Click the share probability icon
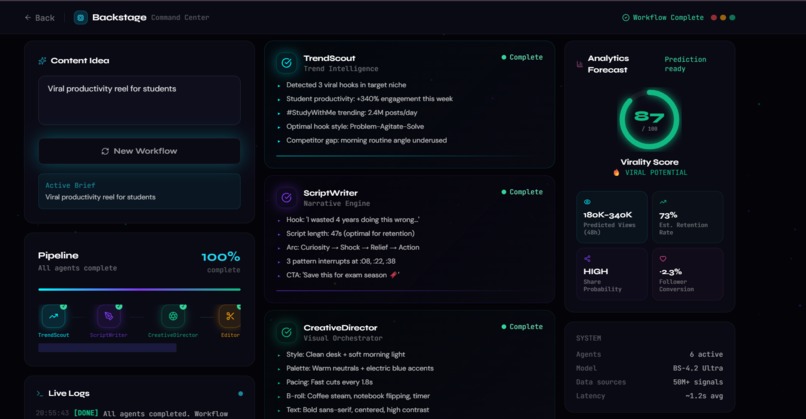The width and height of the screenshot is (806, 419). pyautogui.click(x=587, y=259)
